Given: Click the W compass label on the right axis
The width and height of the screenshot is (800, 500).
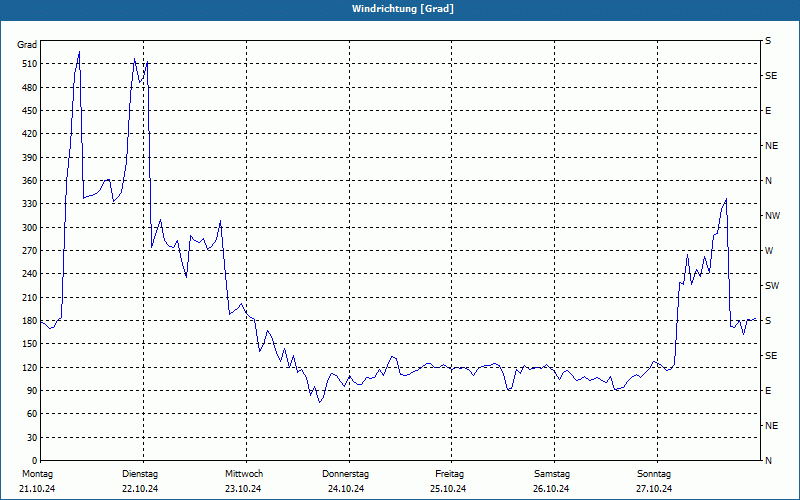Looking at the screenshot, I should pos(769,251).
